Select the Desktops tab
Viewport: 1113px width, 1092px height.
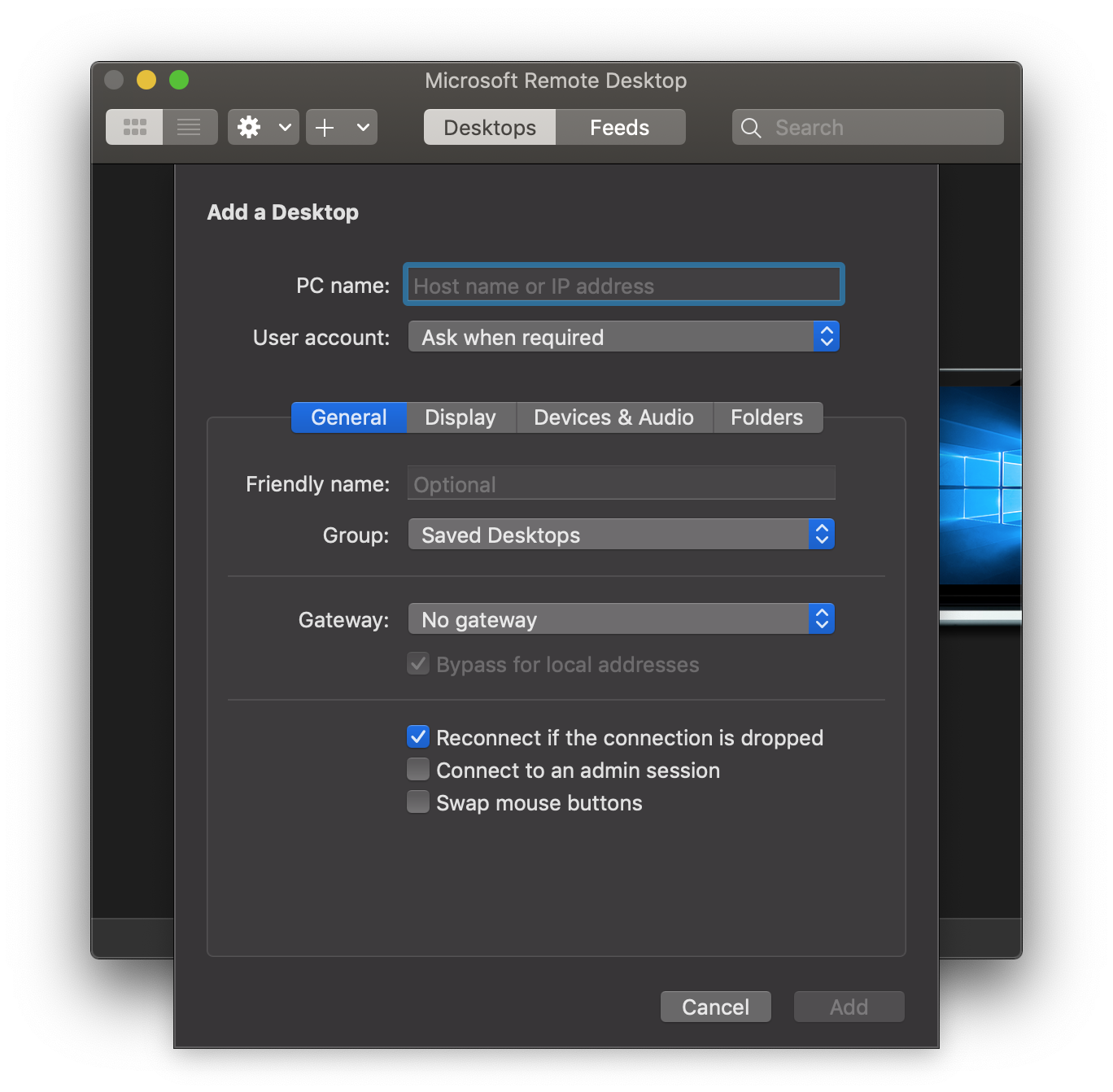(490, 127)
